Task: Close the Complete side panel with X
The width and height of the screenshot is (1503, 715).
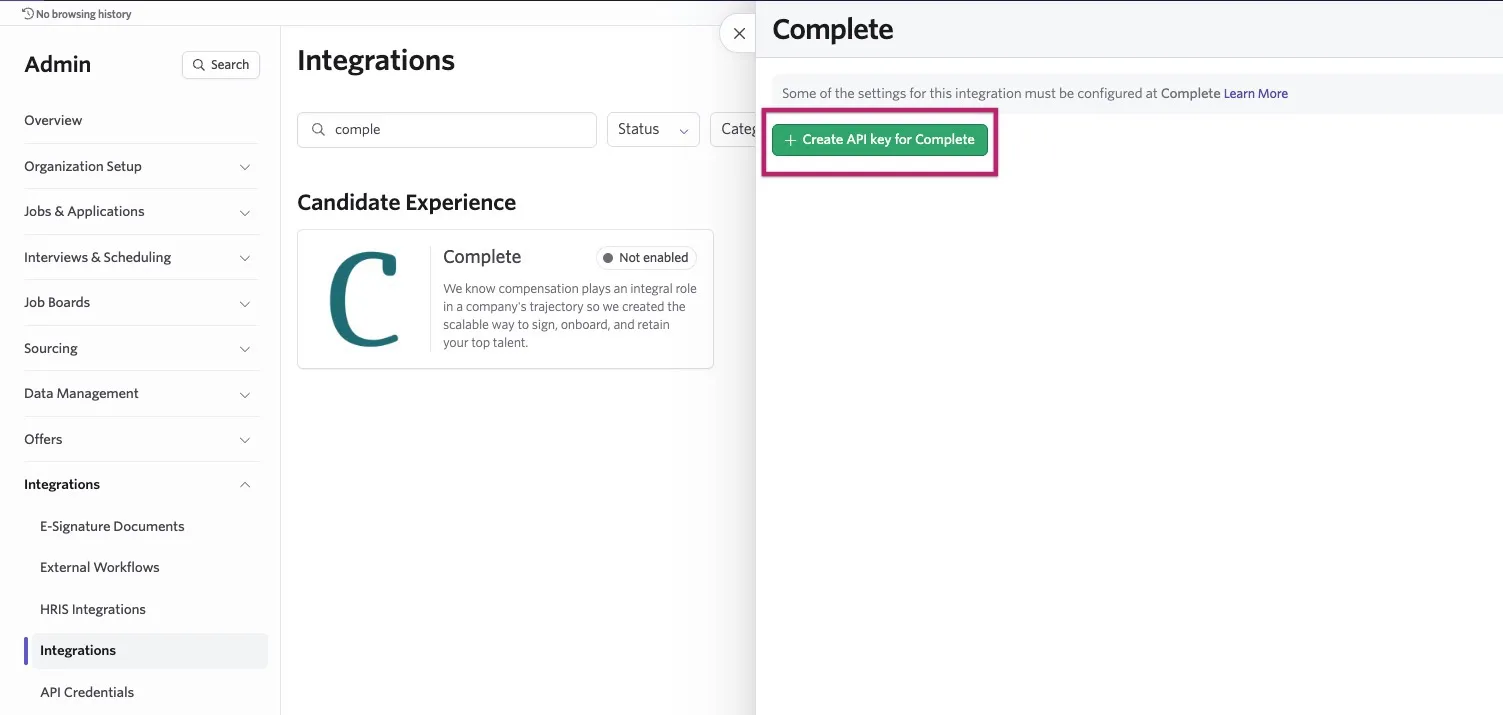Action: pyautogui.click(x=739, y=33)
